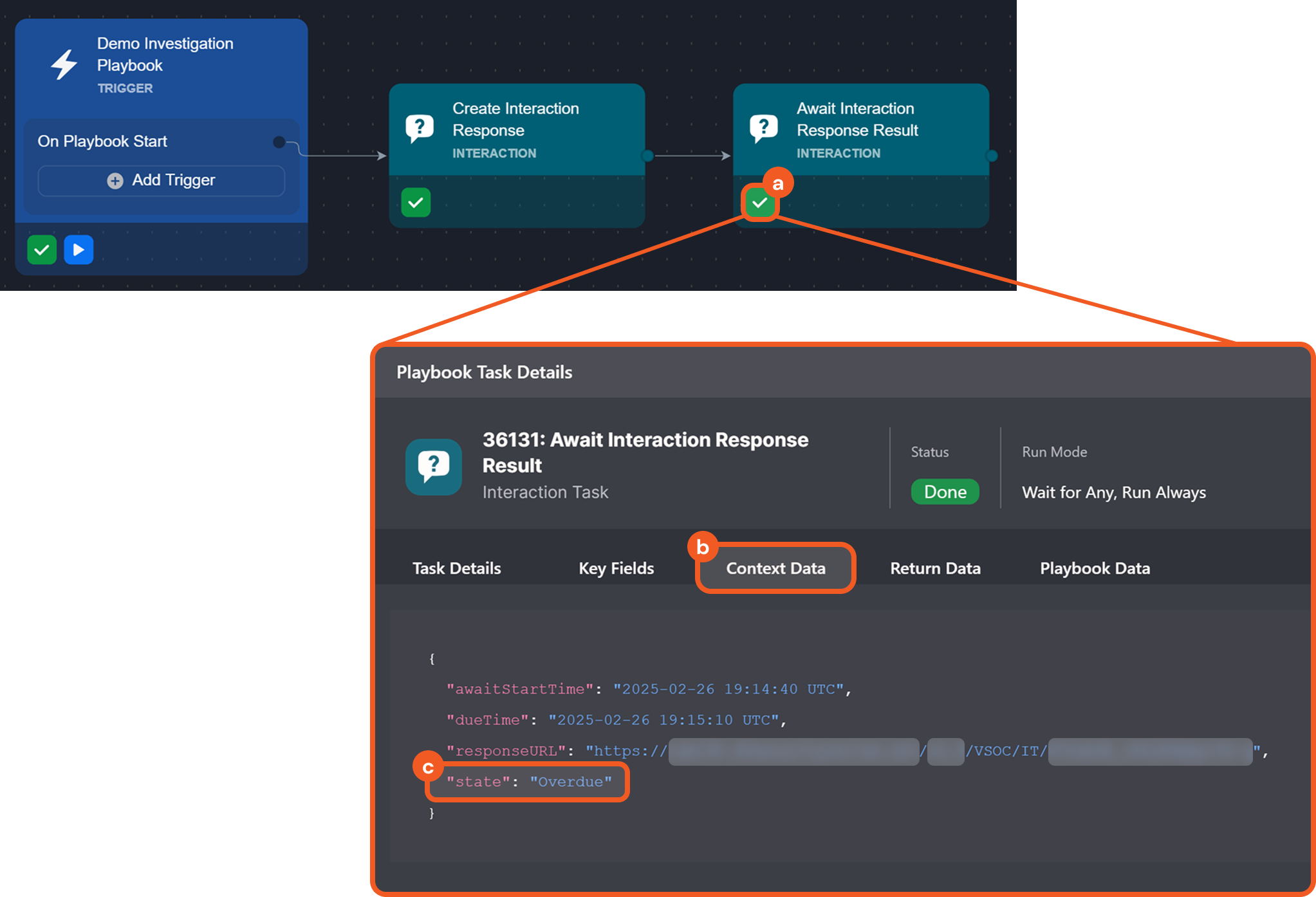
Task: Click output port of Await Interaction Response node
Action: click(992, 156)
